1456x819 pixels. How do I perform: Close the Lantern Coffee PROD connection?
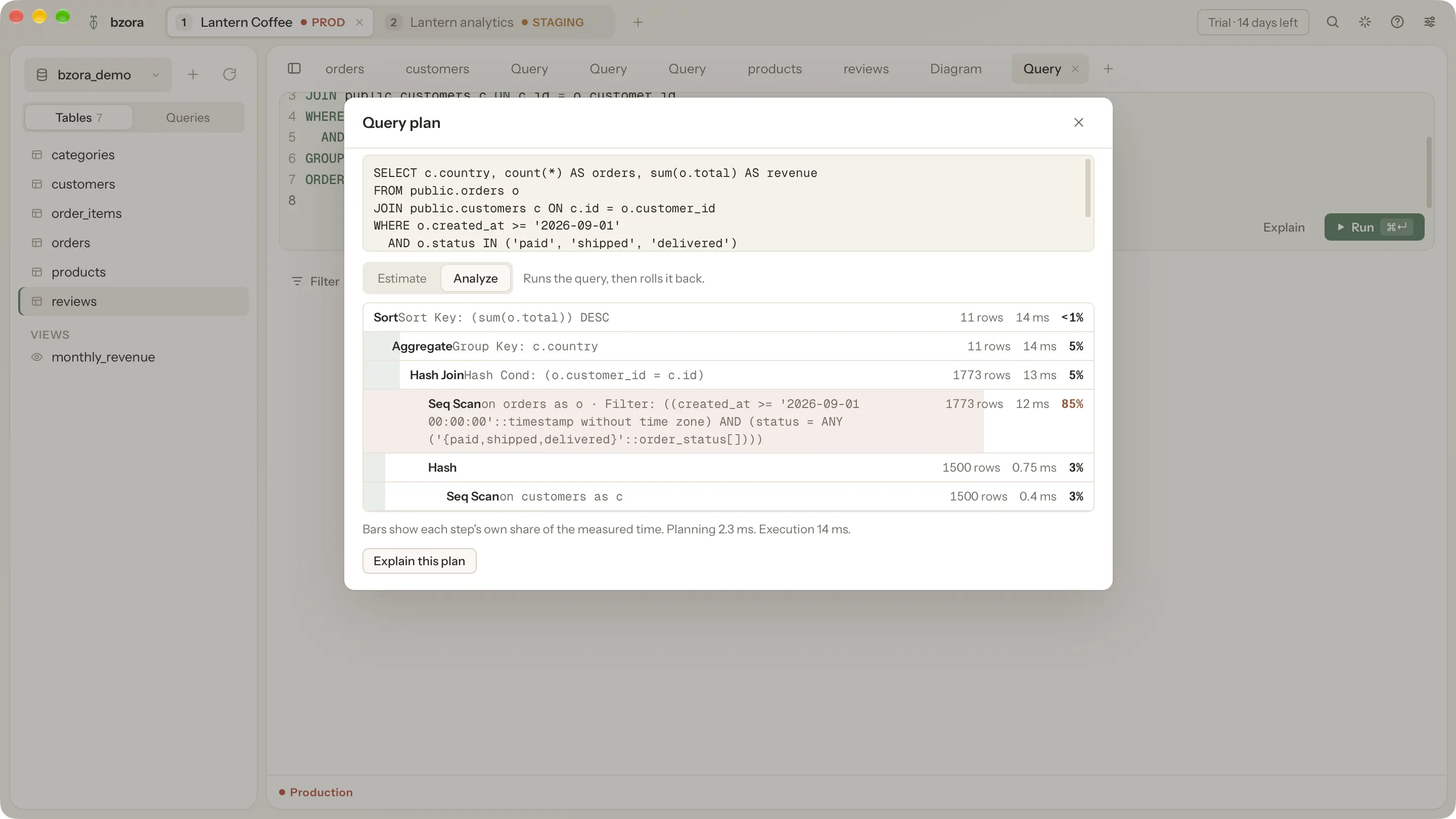[359, 23]
